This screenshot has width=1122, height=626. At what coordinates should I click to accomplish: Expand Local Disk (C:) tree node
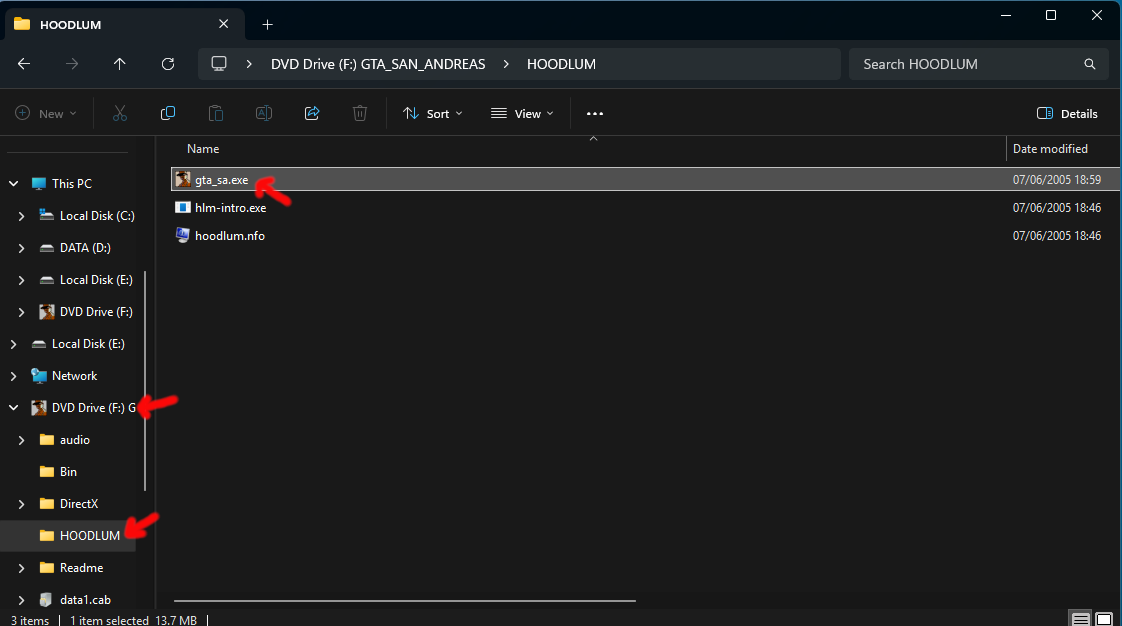pos(21,215)
